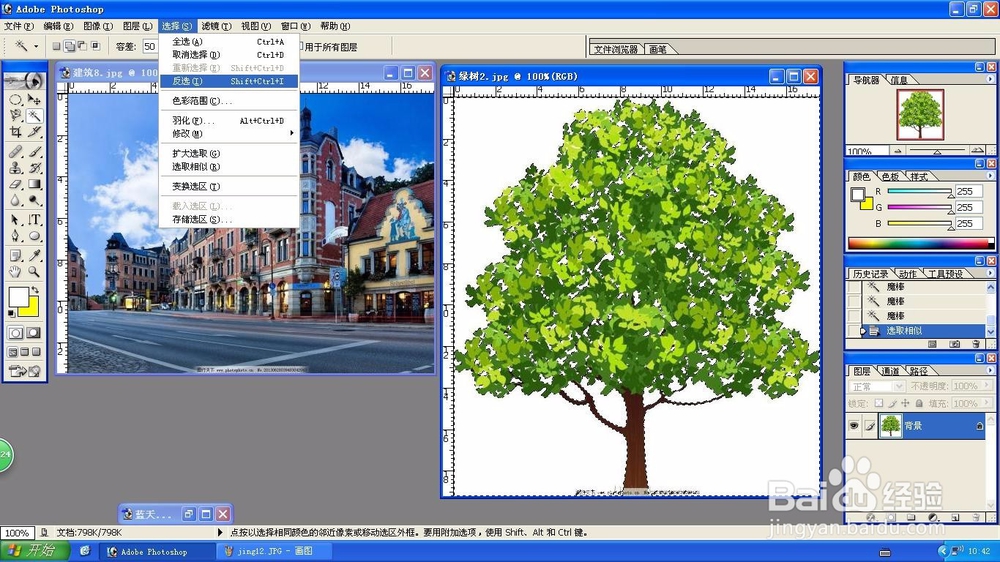Open layer opacity (不透明度) slider arrow

click(x=987, y=385)
